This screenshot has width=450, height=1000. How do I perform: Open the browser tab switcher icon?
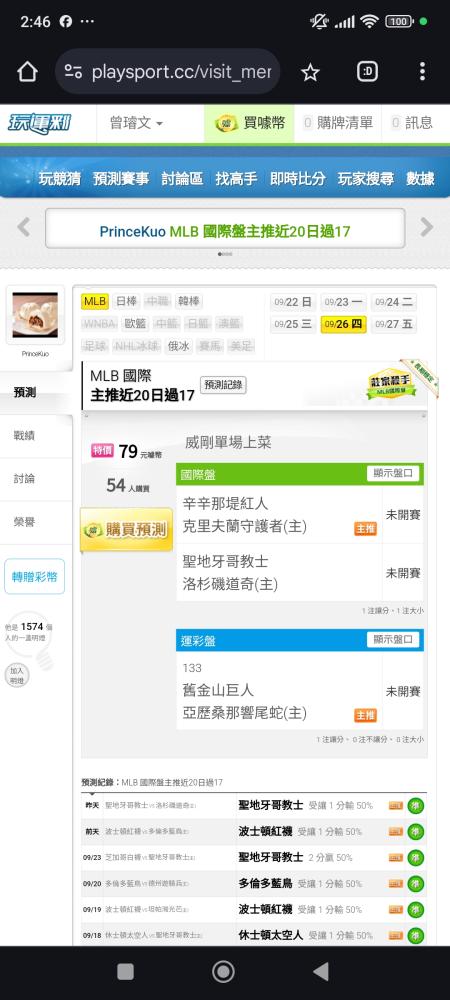[367, 71]
